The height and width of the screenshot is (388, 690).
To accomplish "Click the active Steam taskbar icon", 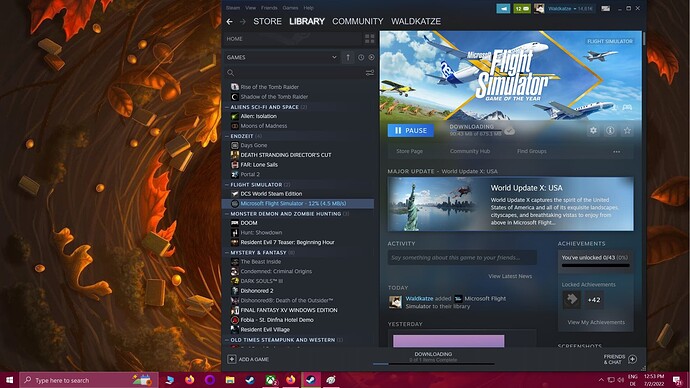I will point(311,380).
